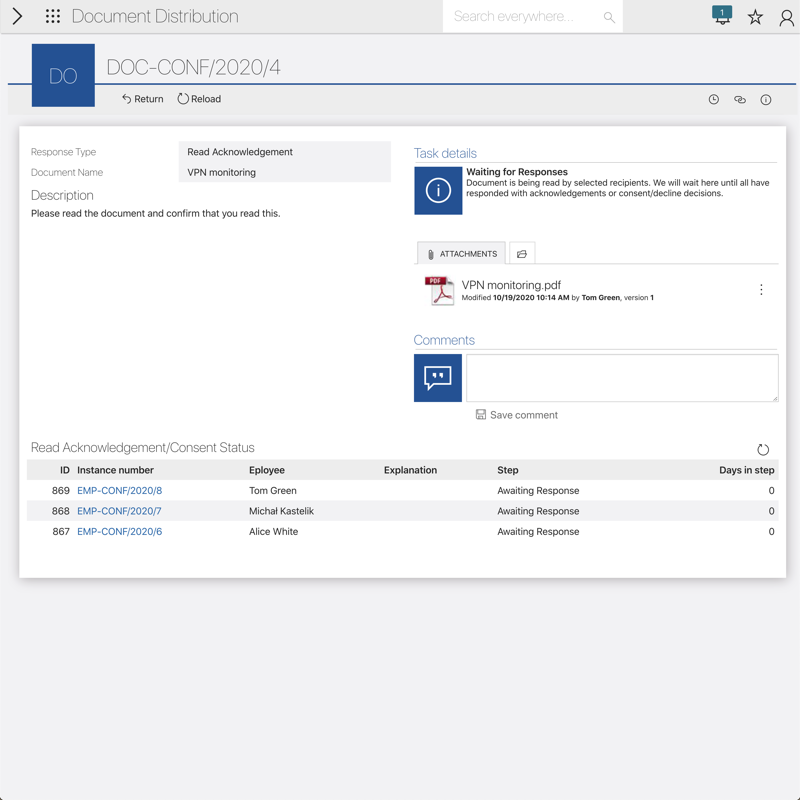The height and width of the screenshot is (800, 800).
Task: Open the applications grid menu
Action: 53,16
